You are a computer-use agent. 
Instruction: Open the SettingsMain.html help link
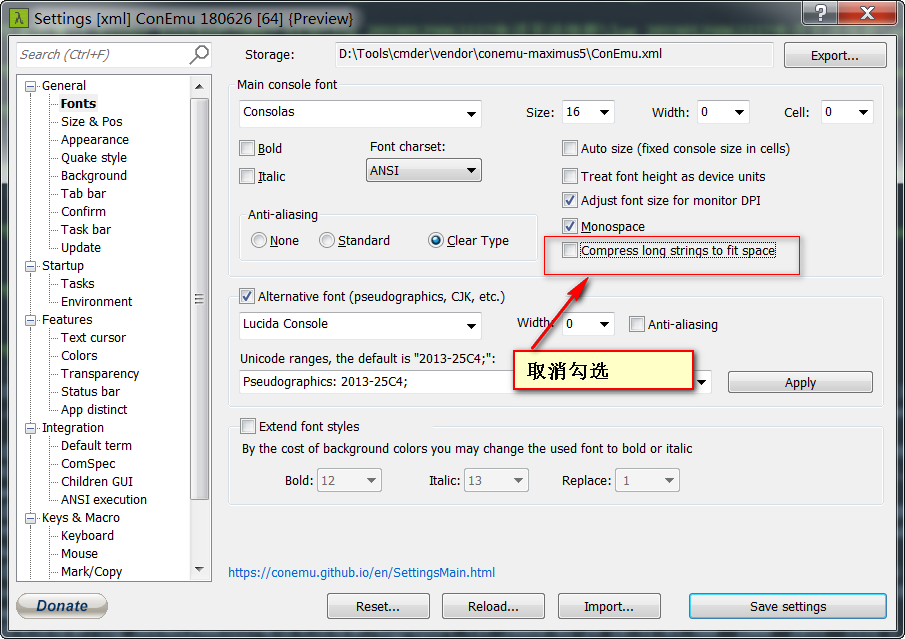pos(361,572)
